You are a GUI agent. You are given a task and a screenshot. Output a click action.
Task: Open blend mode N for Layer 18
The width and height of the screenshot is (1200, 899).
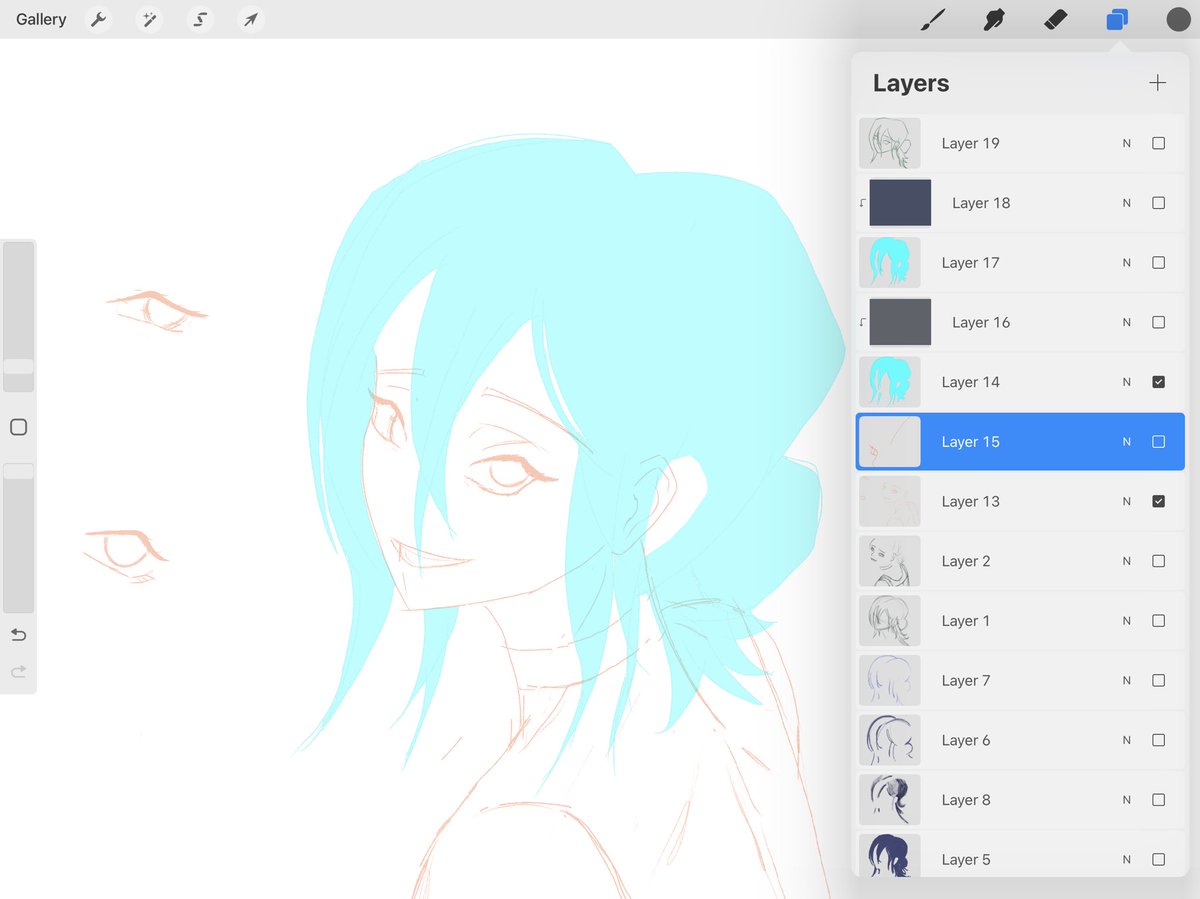coord(1127,203)
